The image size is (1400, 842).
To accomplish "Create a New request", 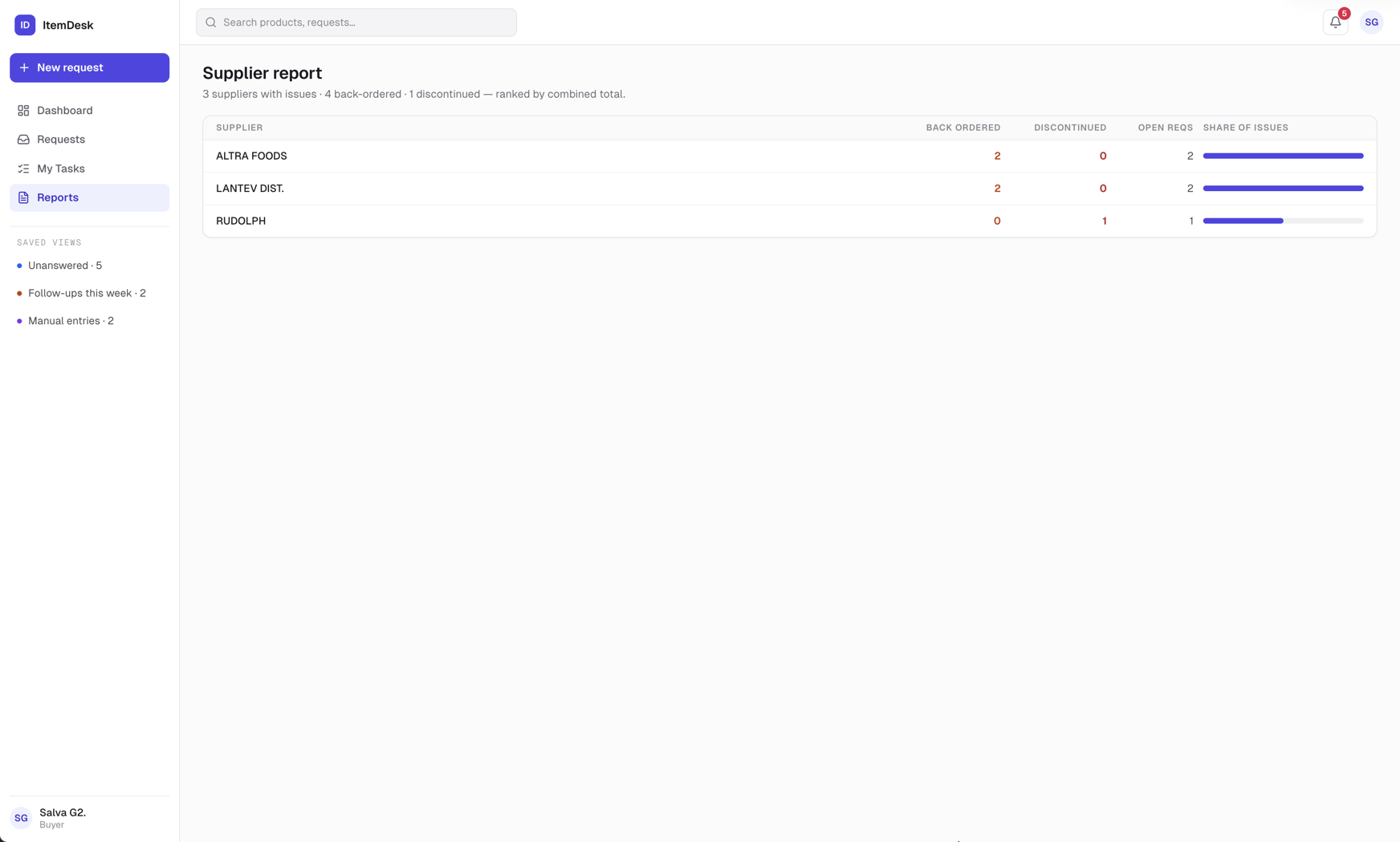I will coord(89,67).
